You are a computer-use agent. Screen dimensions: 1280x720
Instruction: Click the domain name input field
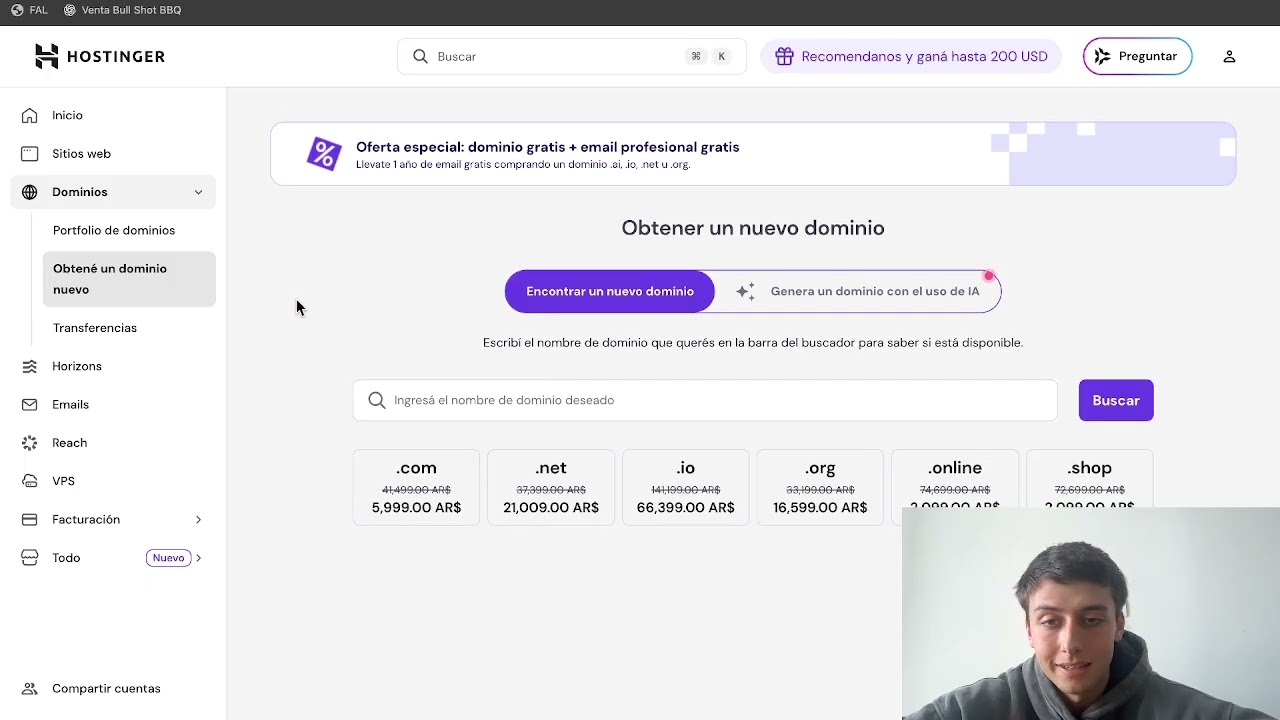[x=705, y=400]
